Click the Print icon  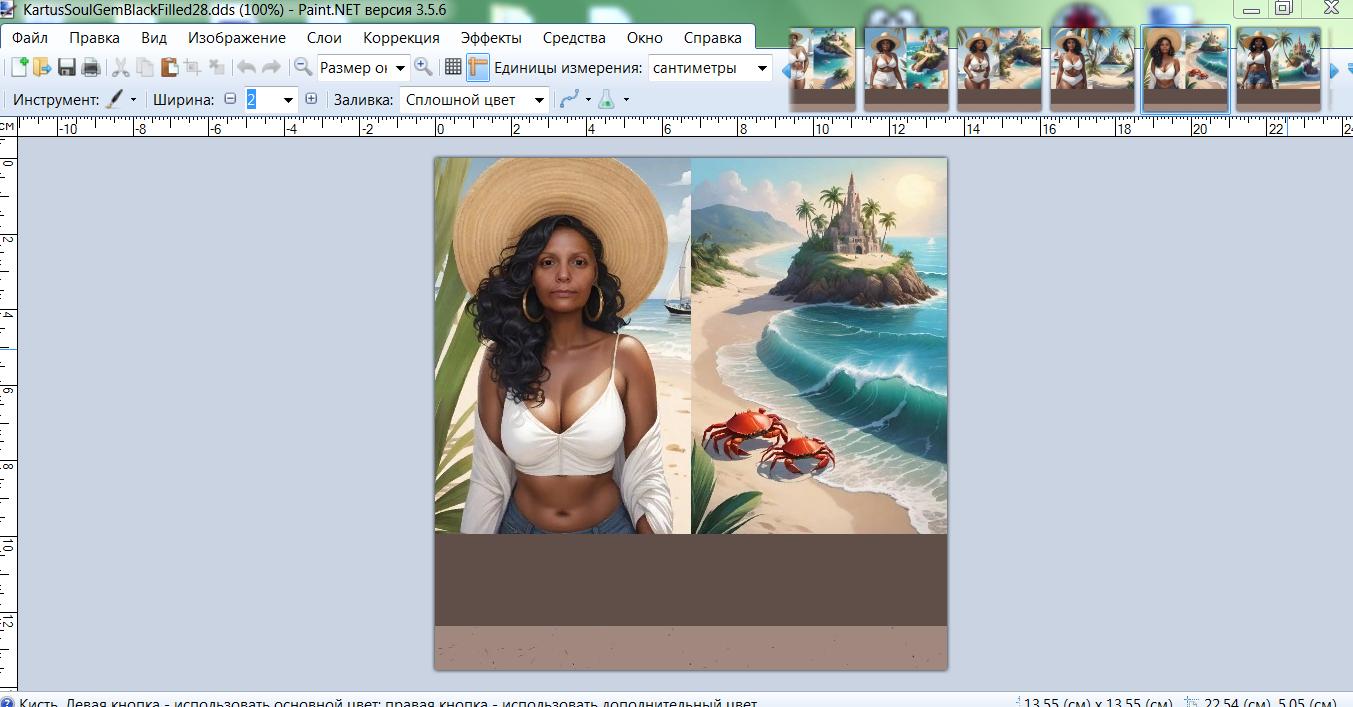click(91, 68)
